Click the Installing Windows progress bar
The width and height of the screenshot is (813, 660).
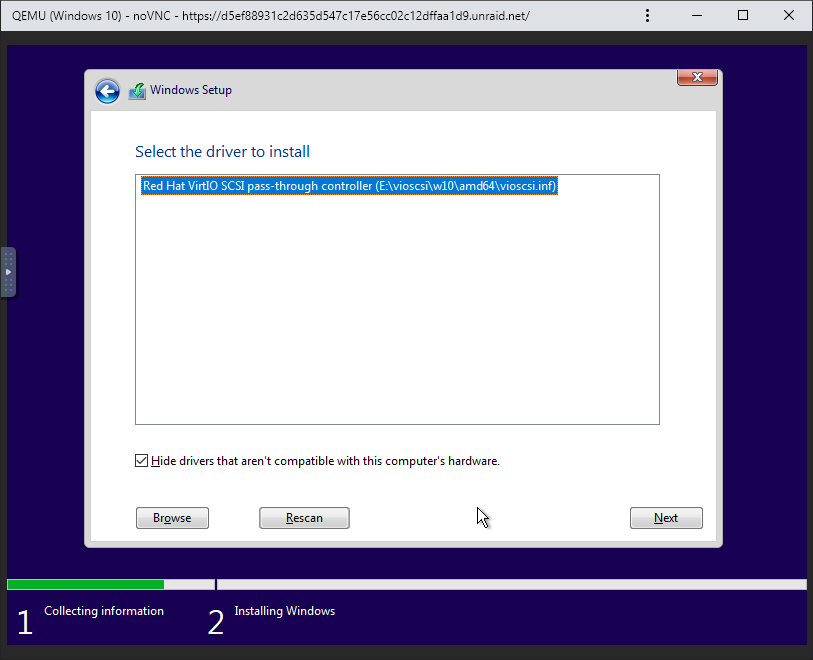(x=511, y=584)
